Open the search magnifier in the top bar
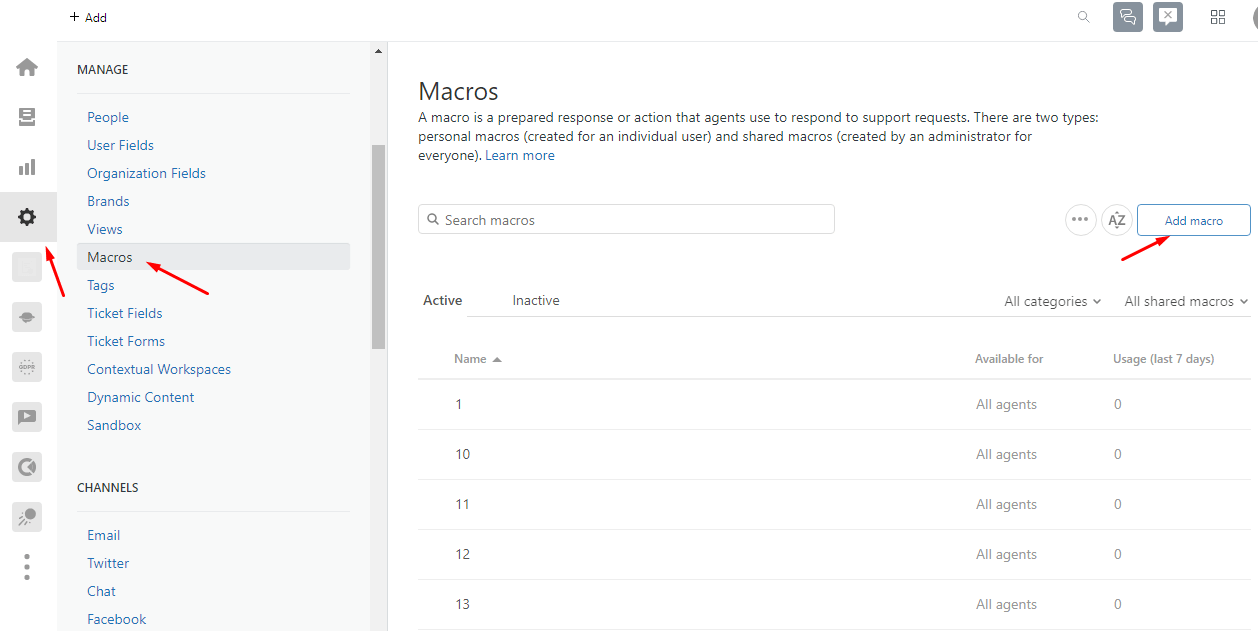The height and width of the screenshot is (631, 1258). [1083, 17]
